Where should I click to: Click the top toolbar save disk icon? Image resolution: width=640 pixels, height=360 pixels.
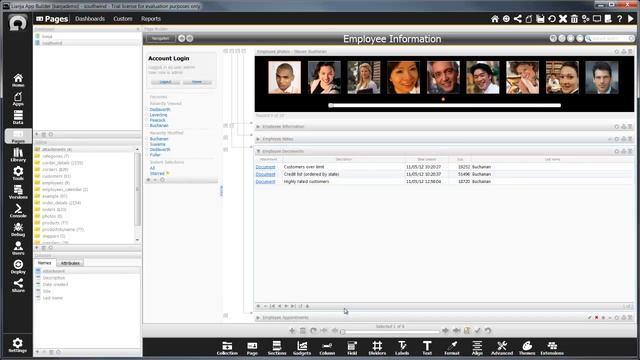coord(540,19)
